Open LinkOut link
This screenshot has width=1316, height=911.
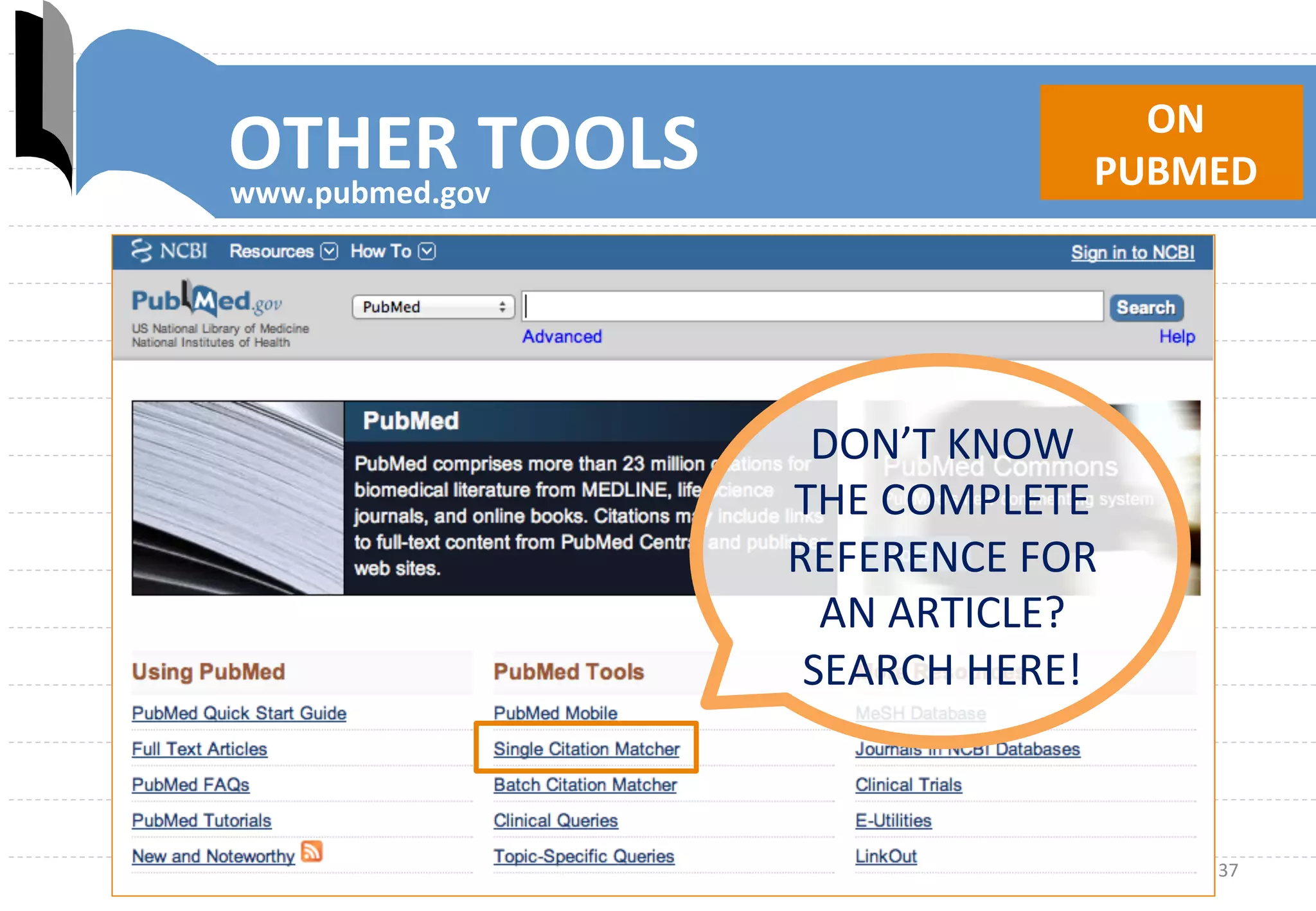(885, 856)
